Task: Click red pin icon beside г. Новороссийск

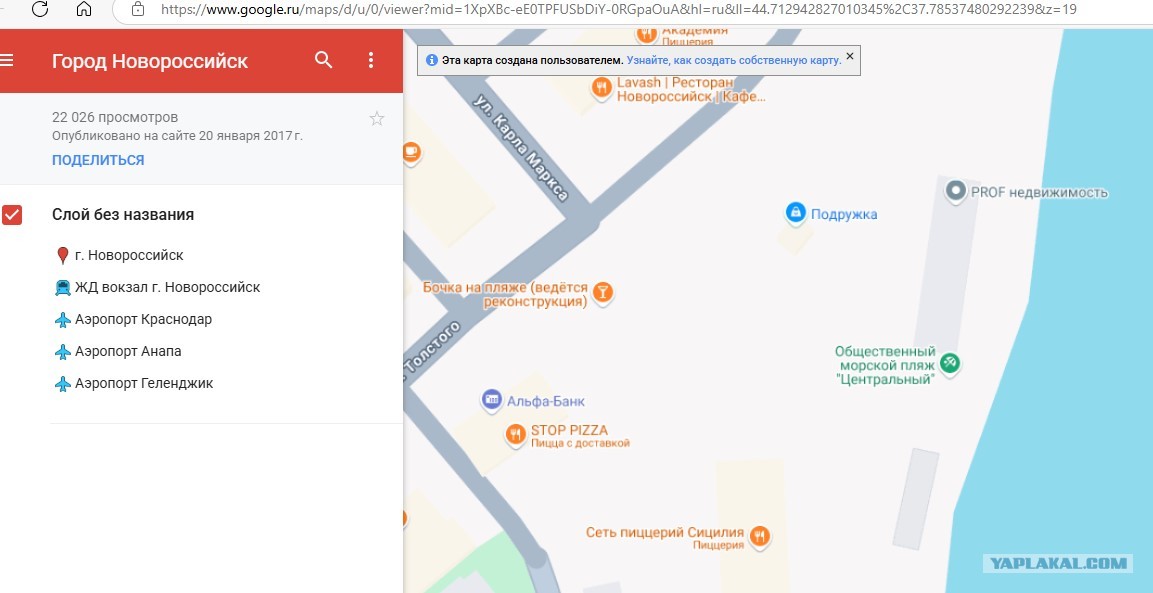Action: (63, 256)
